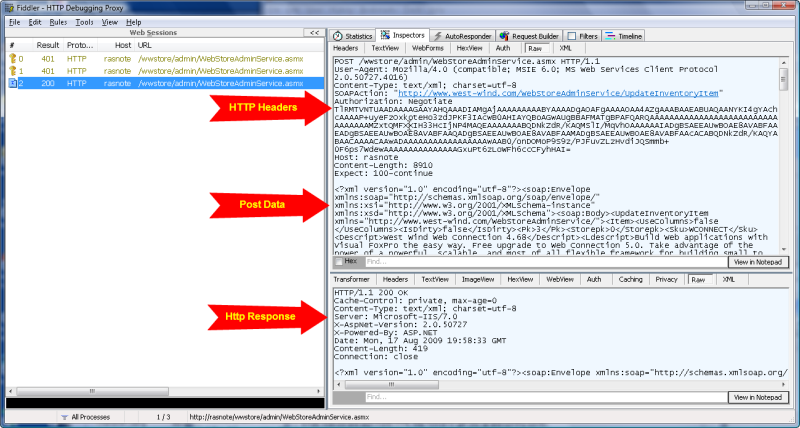Open Request Builder via its icon
Screen dimensions: 800x428
click(x=504, y=35)
